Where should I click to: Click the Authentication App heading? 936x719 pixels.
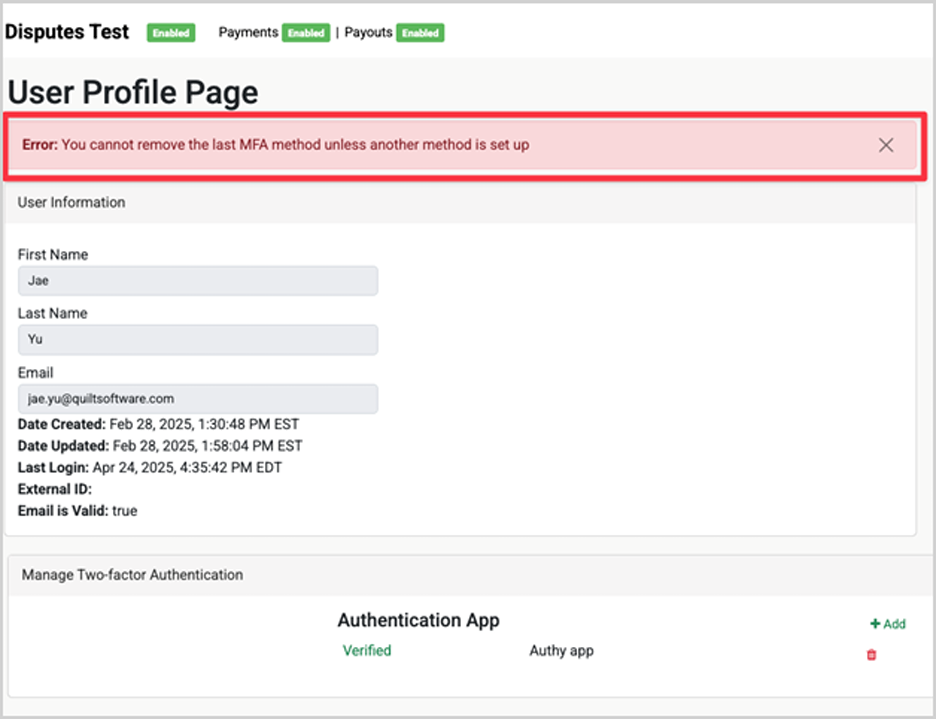click(x=418, y=620)
